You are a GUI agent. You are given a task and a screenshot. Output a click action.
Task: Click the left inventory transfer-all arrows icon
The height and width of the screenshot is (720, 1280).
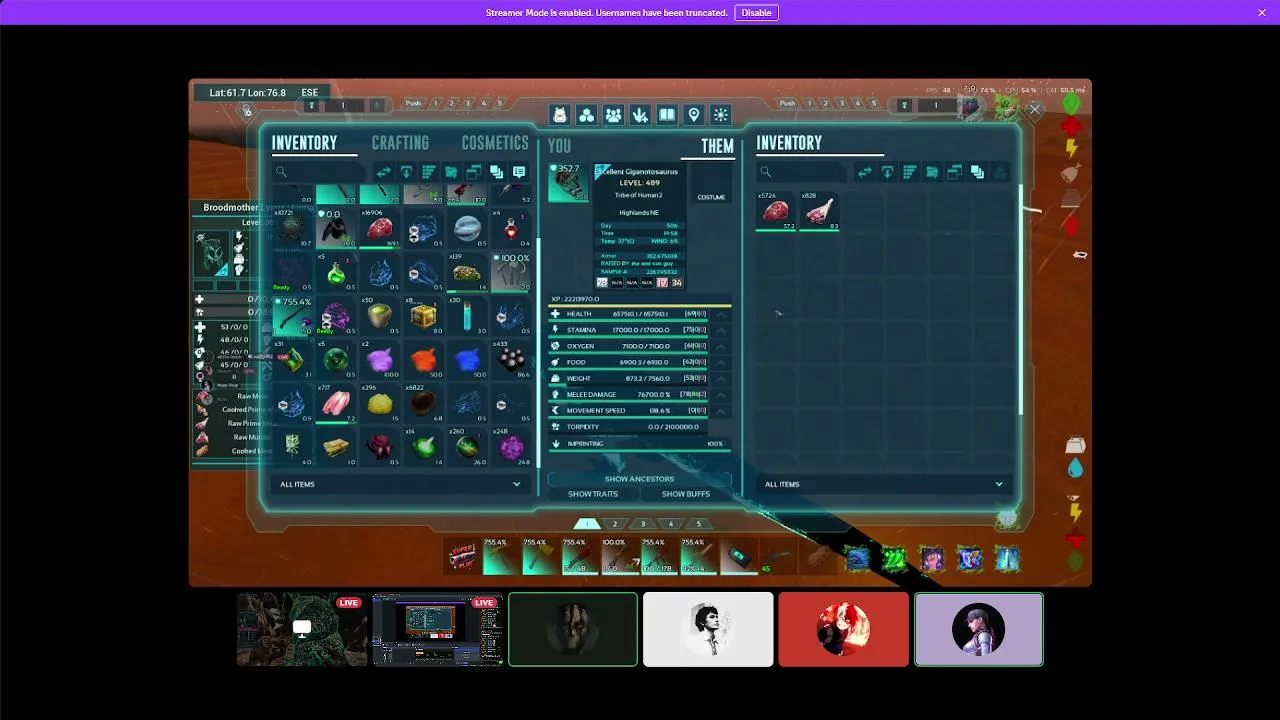[x=384, y=172]
